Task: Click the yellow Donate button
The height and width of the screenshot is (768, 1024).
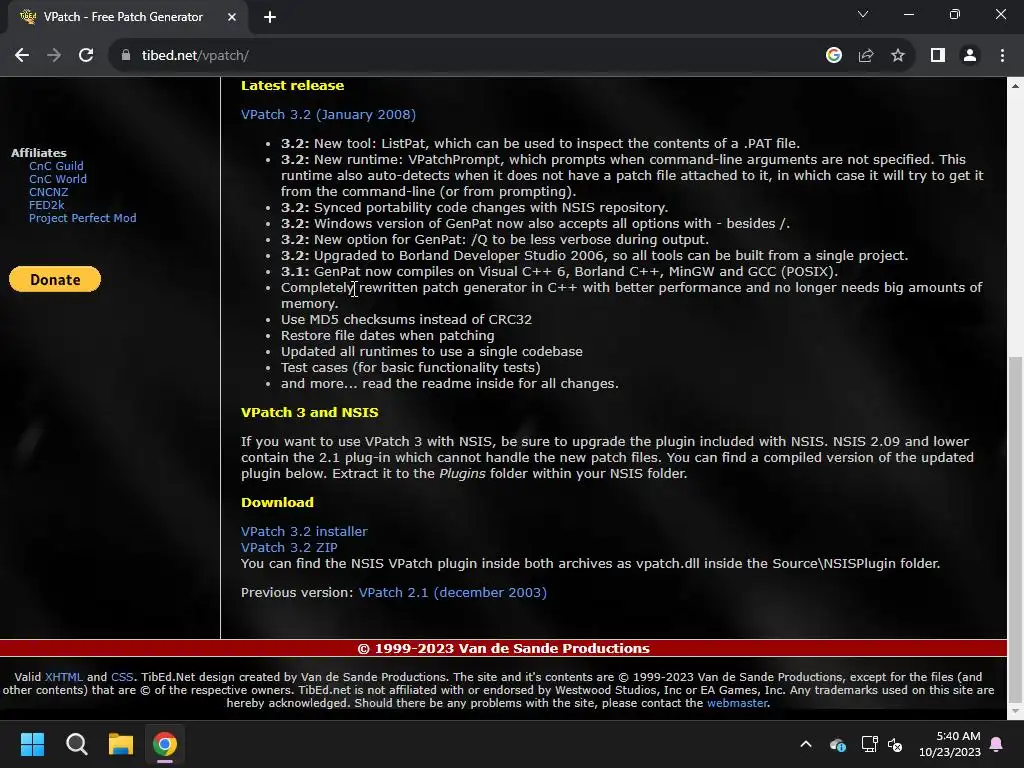Action: (x=55, y=280)
